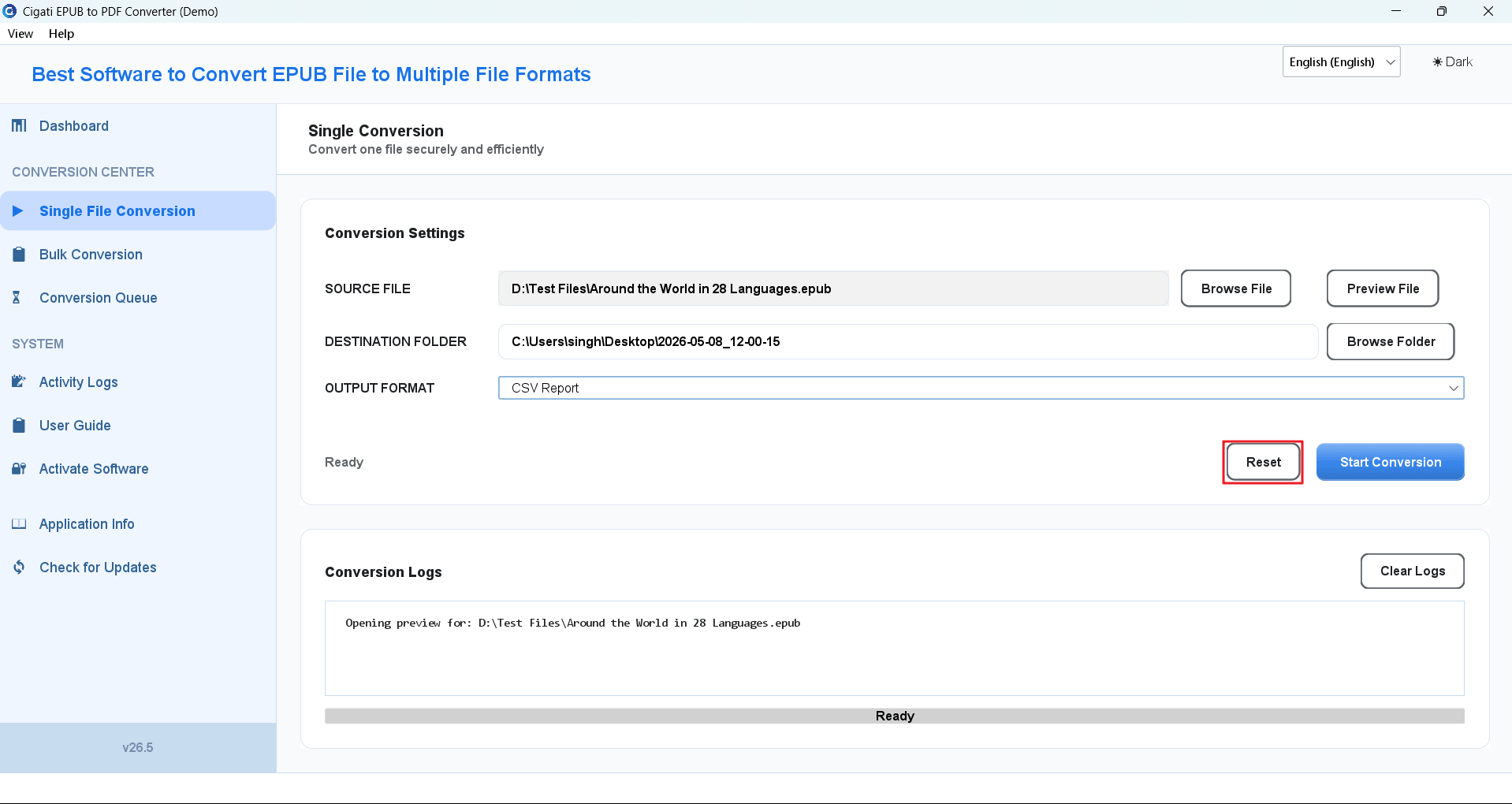Clear Logs in Conversion Logs panel

(x=1413, y=571)
